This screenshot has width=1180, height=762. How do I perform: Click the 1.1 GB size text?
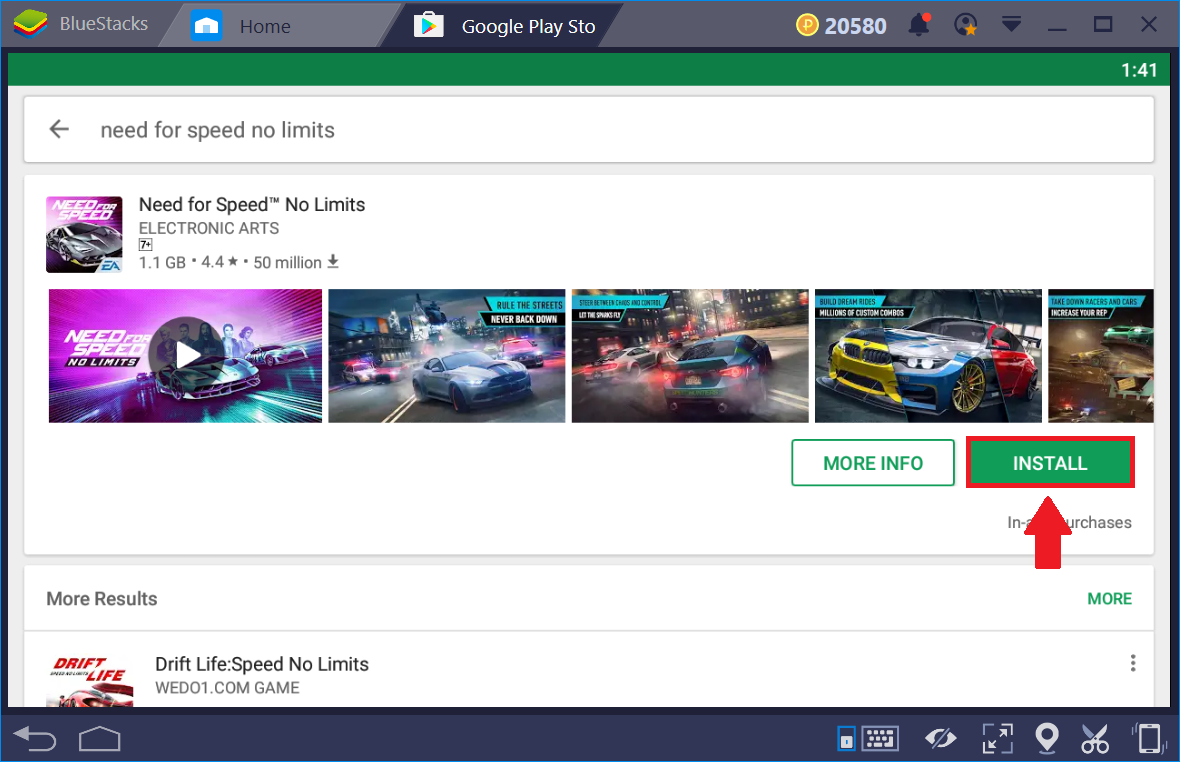point(162,263)
